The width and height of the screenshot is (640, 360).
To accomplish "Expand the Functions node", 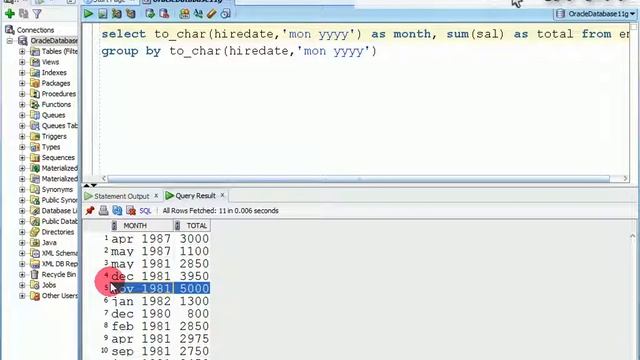I will [x=22, y=104].
